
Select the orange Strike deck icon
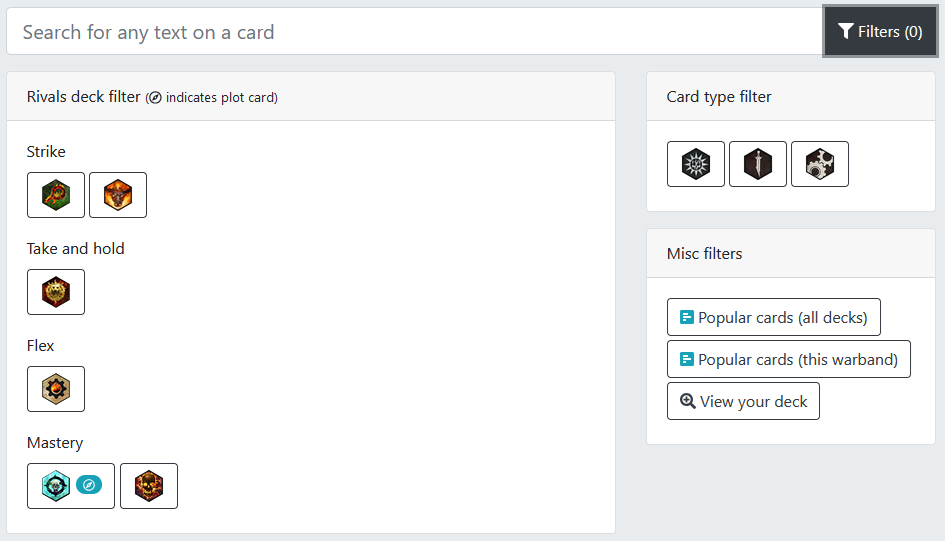118,195
